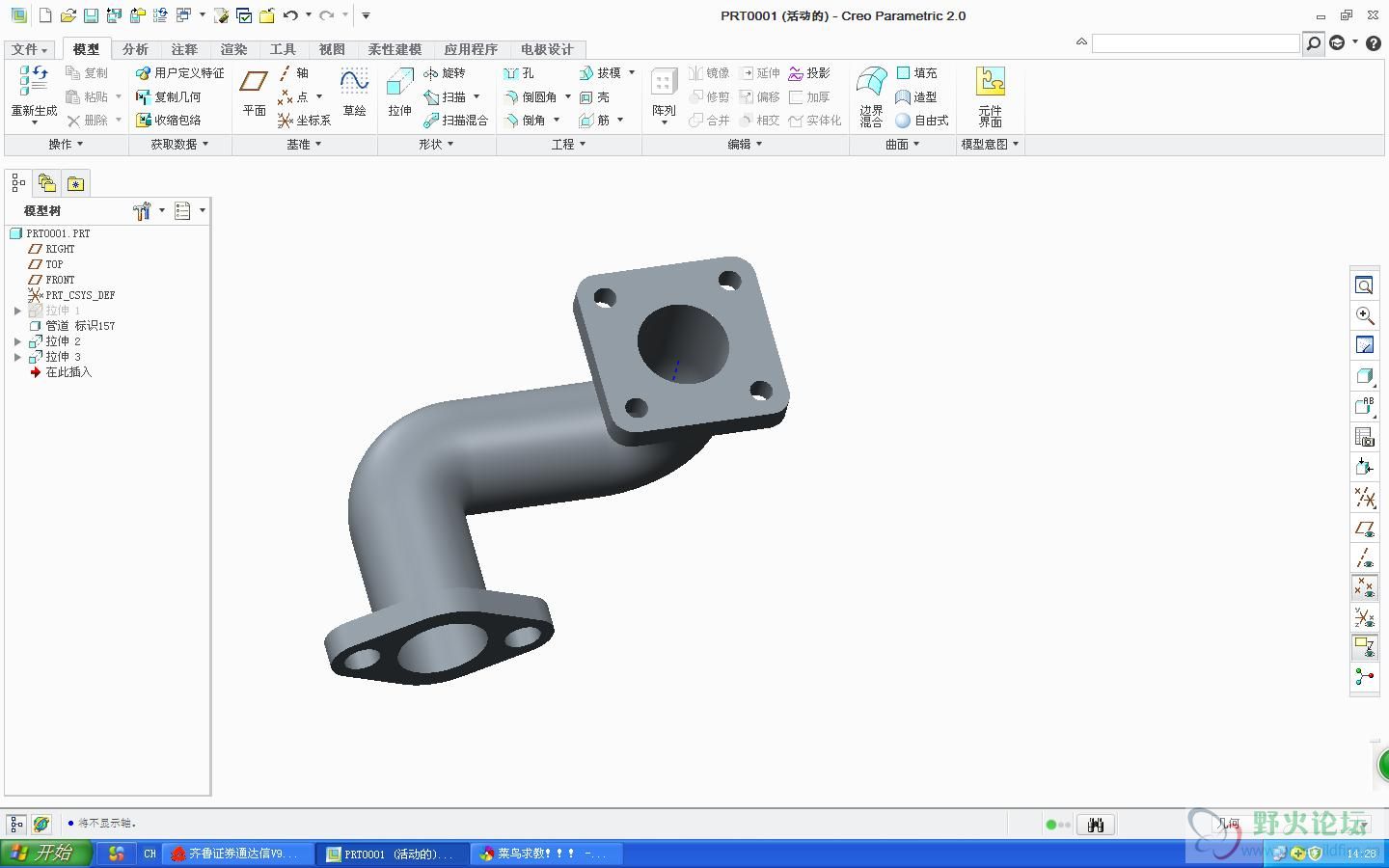Switch to the 渲染 tab
The image size is (1389, 868).
tap(233, 49)
